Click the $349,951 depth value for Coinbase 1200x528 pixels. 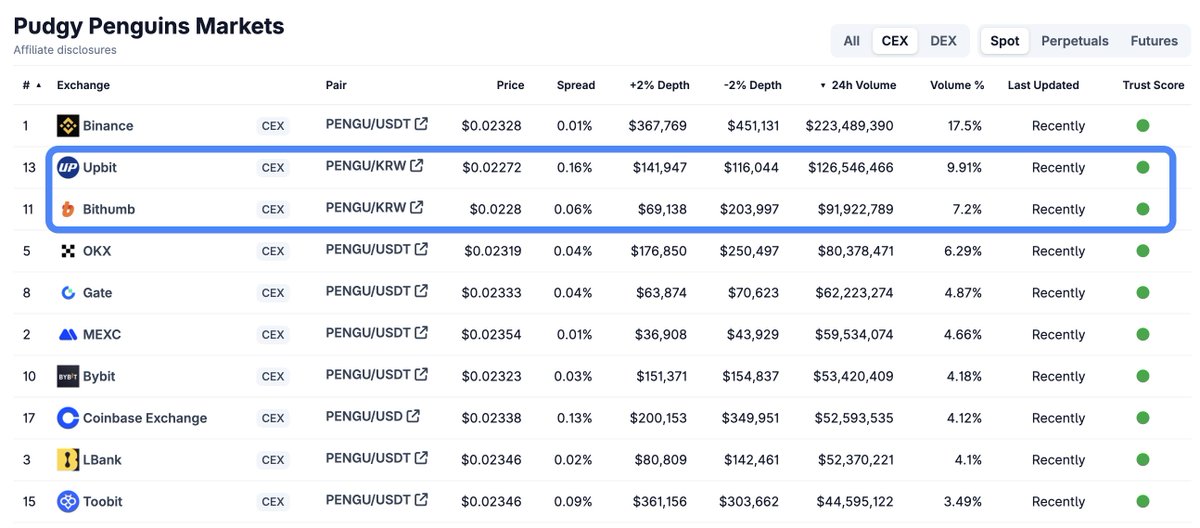752,418
